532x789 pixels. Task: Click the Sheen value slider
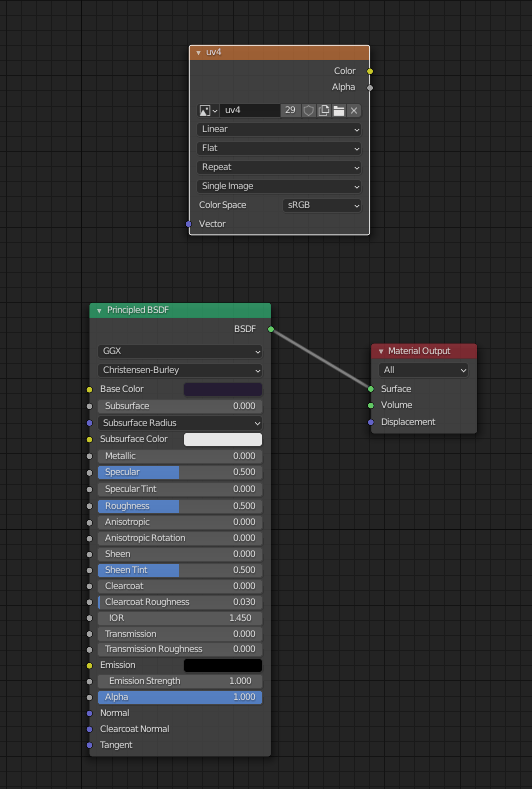pos(180,554)
